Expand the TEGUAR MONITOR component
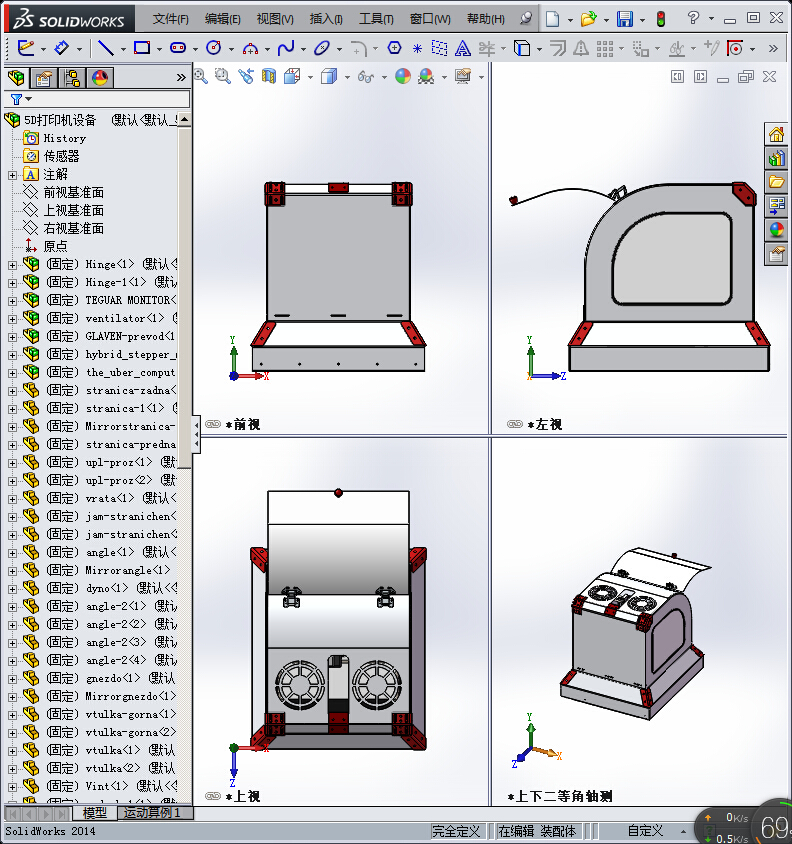The height and width of the screenshot is (844, 792). pyautogui.click(x=12, y=301)
